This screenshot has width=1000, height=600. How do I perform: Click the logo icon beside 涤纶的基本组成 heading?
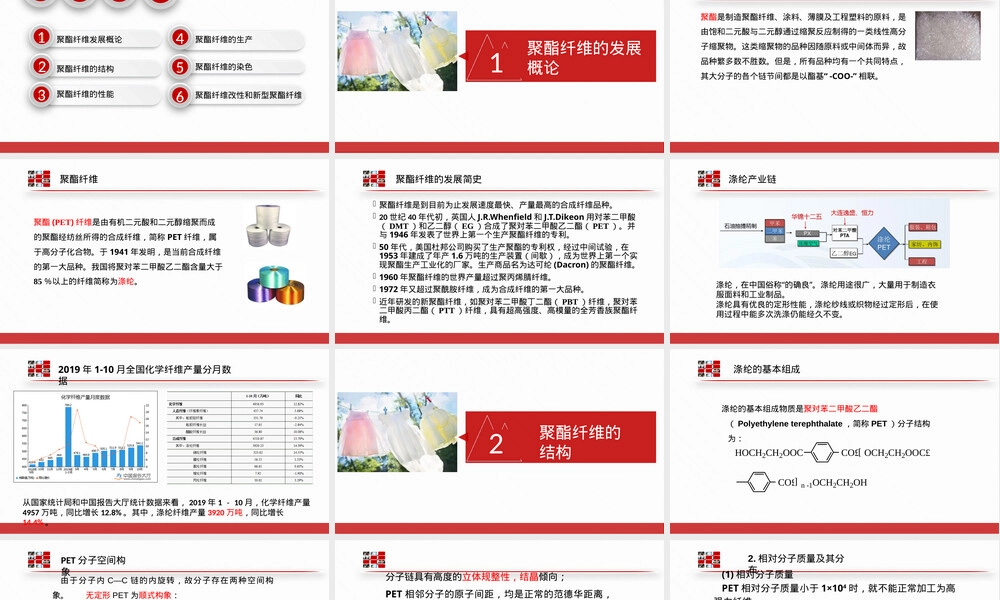709,369
